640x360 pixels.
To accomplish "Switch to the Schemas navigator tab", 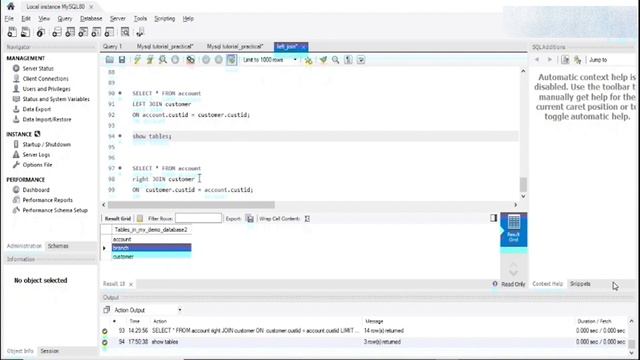I will click(58, 246).
